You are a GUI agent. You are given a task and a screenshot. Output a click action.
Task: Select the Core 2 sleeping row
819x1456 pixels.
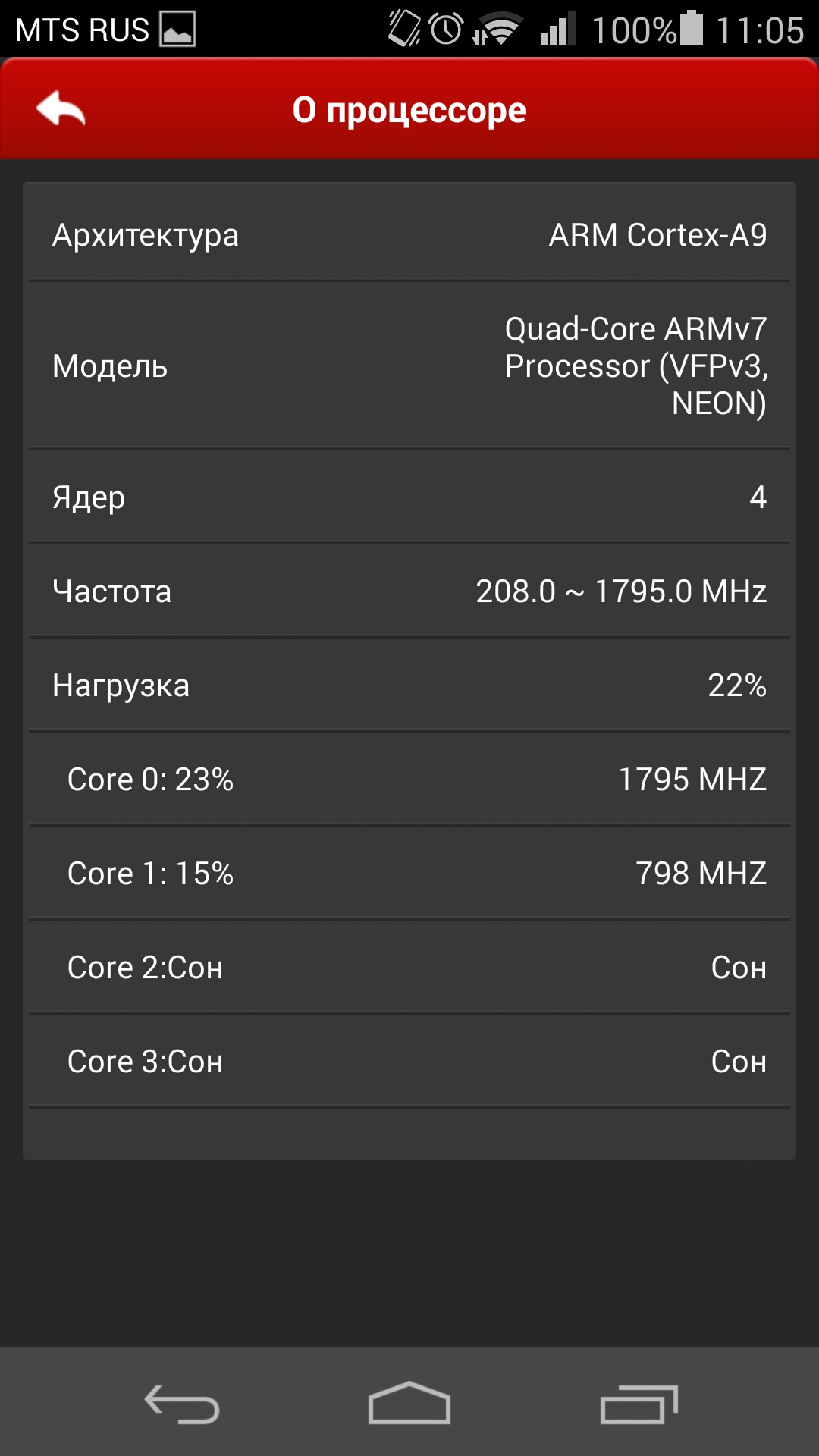point(409,967)
